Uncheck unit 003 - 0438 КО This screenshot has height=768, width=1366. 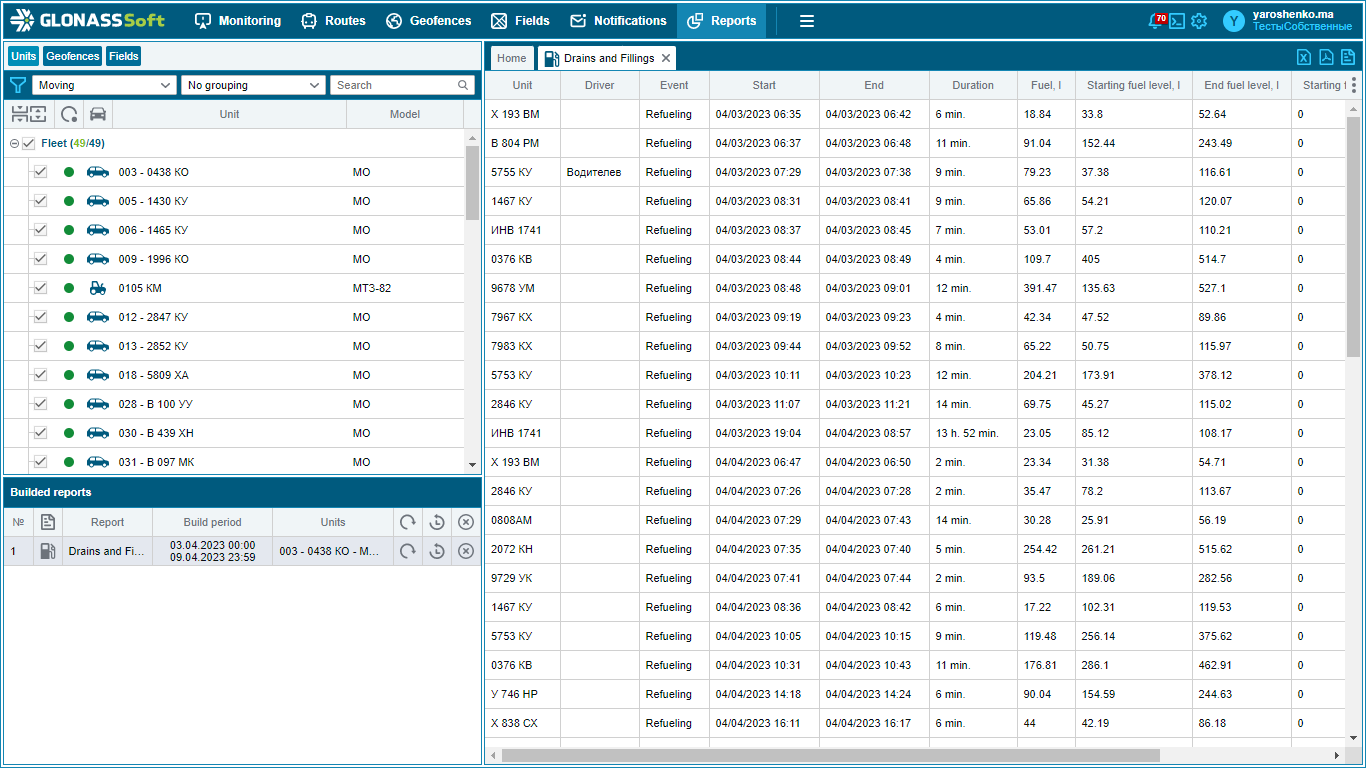[x=40, y=172]
